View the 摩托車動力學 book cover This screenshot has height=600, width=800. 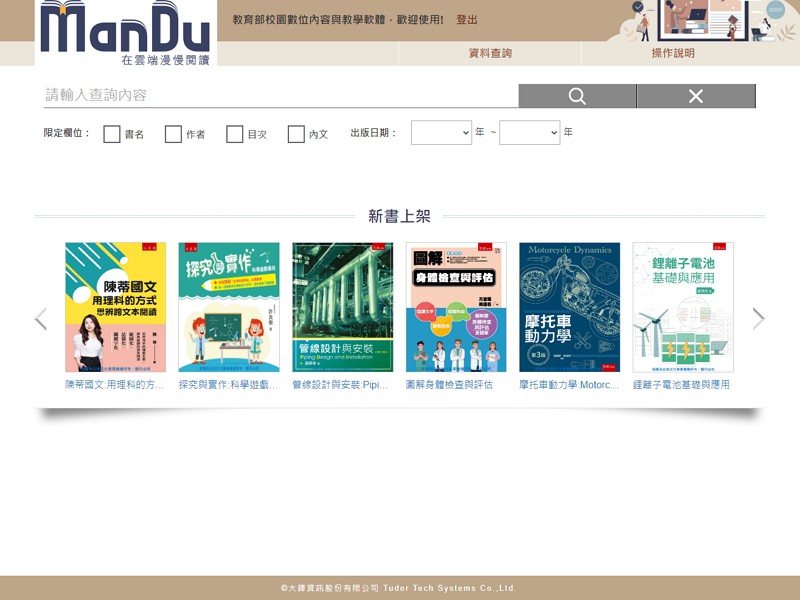569,307
